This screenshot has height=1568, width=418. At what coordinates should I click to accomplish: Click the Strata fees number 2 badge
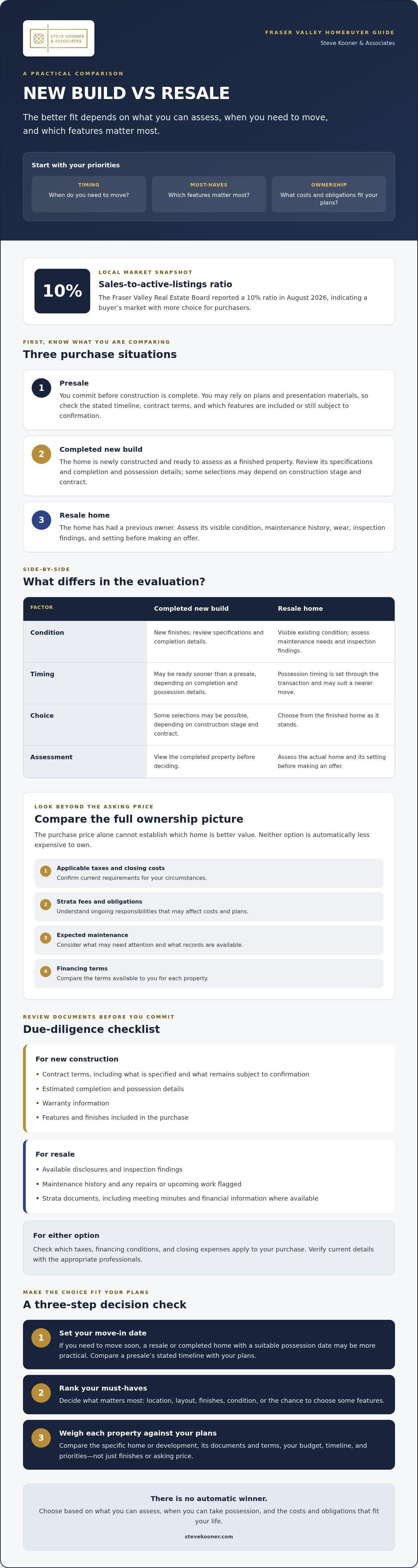(x=46, y=905)
